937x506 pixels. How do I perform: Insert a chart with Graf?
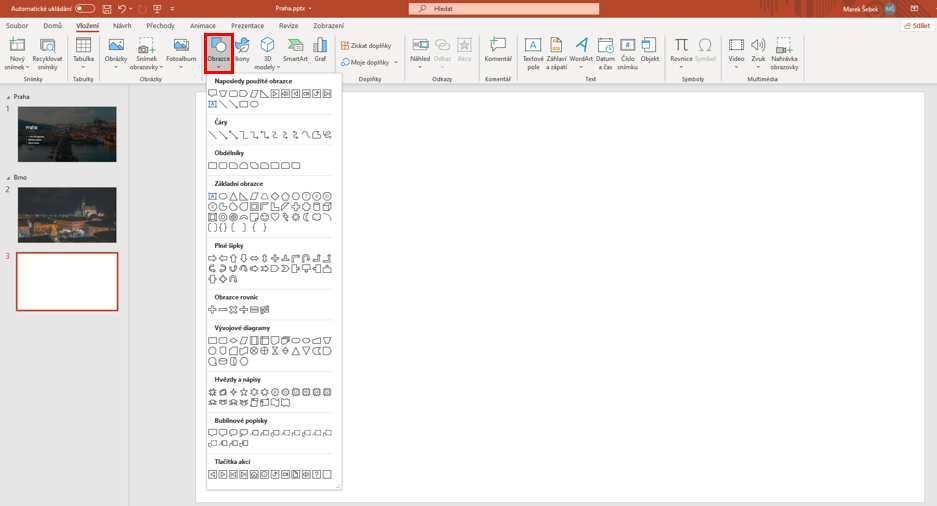pos(320,50)
